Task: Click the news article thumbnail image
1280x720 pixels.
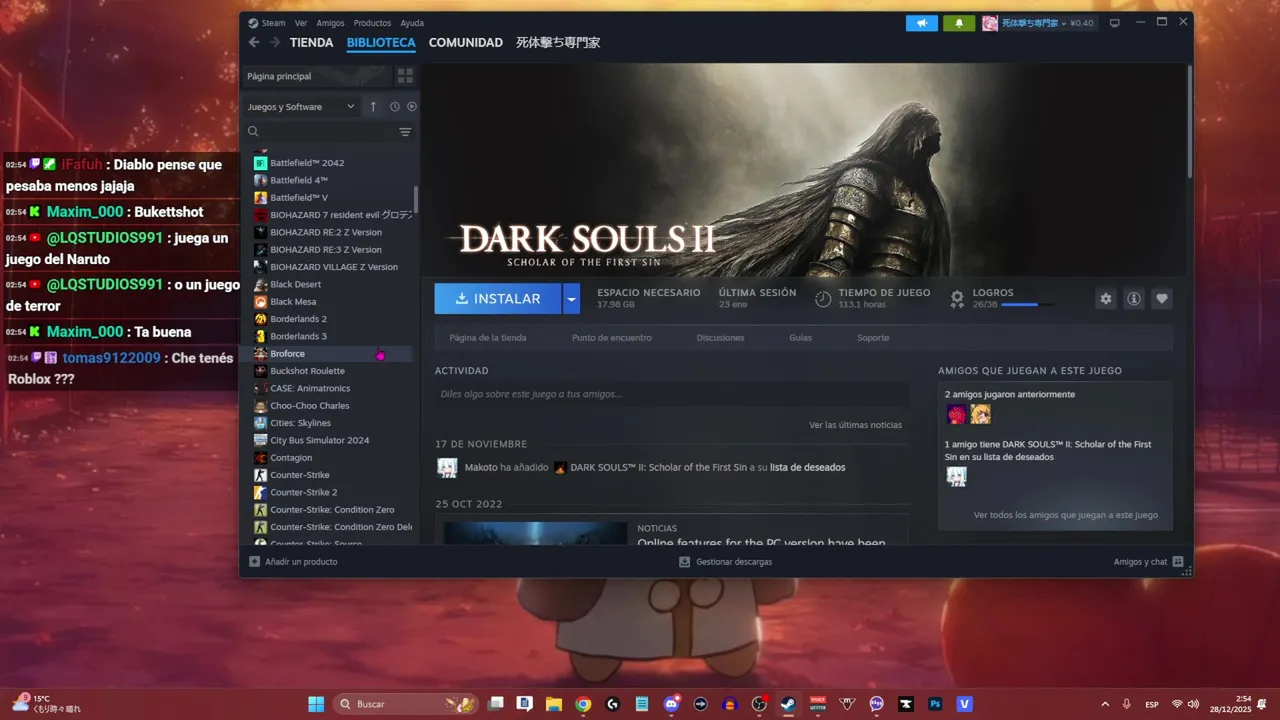Action: [535, 533]
